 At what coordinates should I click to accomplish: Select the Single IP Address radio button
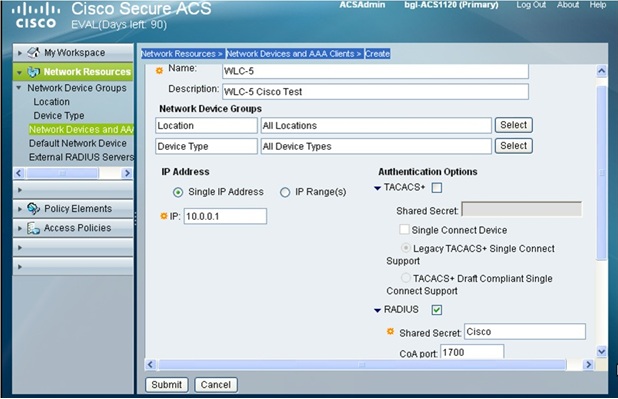178,192
